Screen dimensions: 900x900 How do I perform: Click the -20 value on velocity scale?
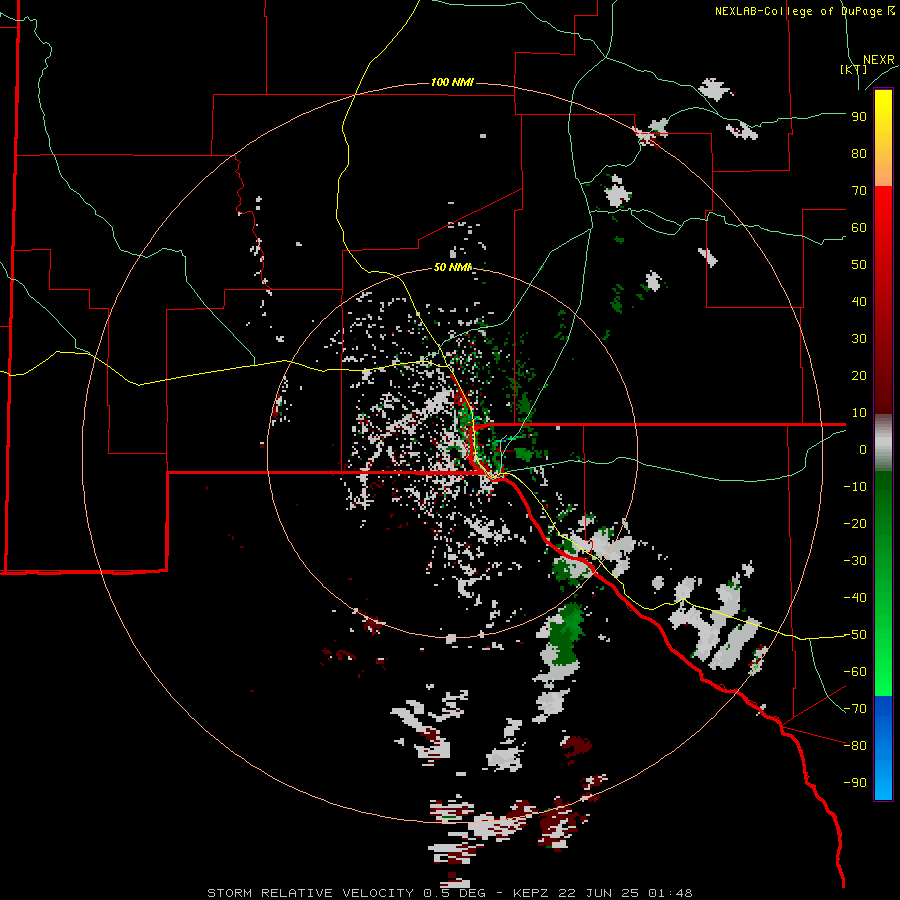(x=855, y=523)
